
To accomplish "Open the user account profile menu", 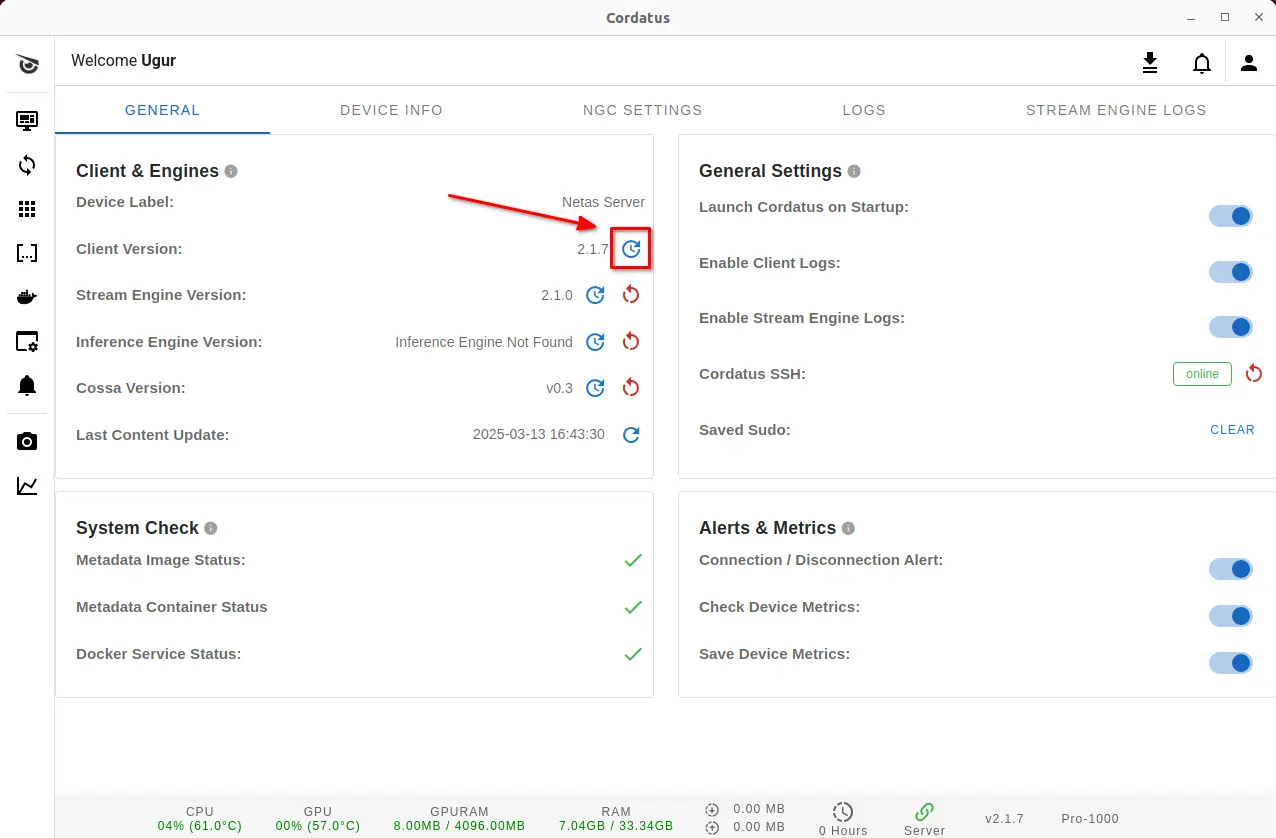I will tap(1248, 64).
